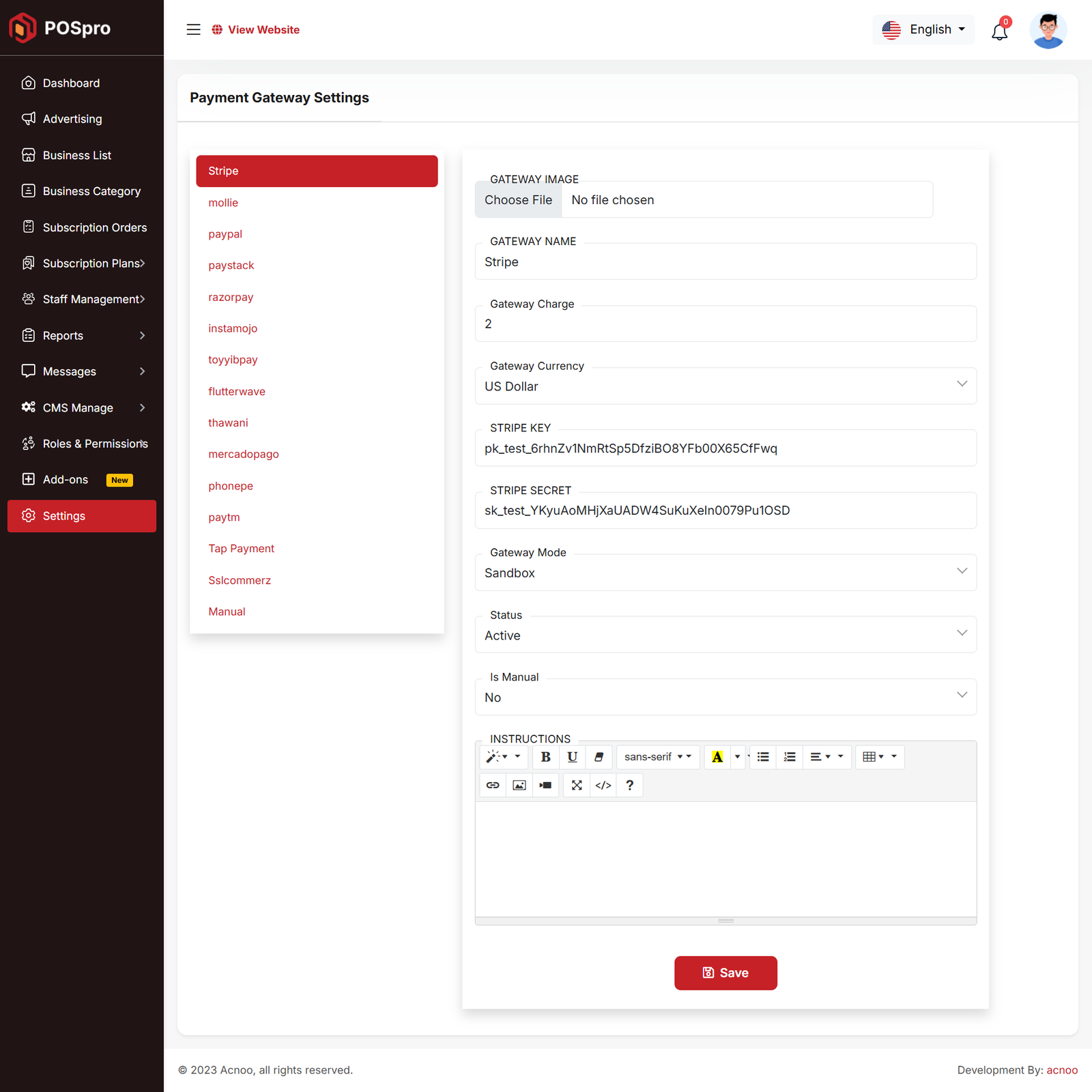
Task: Open the Status dropdown
Action: tap(725, 635)
